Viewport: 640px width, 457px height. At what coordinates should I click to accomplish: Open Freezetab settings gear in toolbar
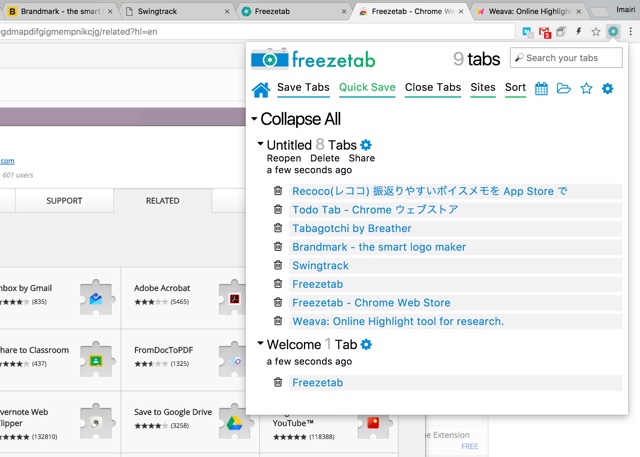pyautogui.click(x=607, y=88)
